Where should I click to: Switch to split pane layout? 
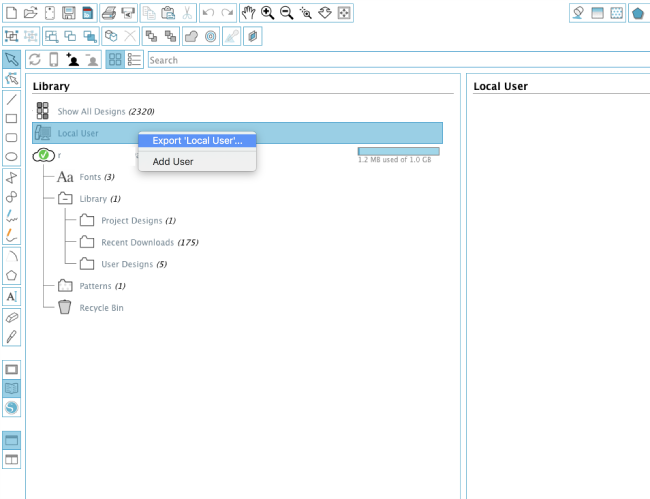pos(12,459)
